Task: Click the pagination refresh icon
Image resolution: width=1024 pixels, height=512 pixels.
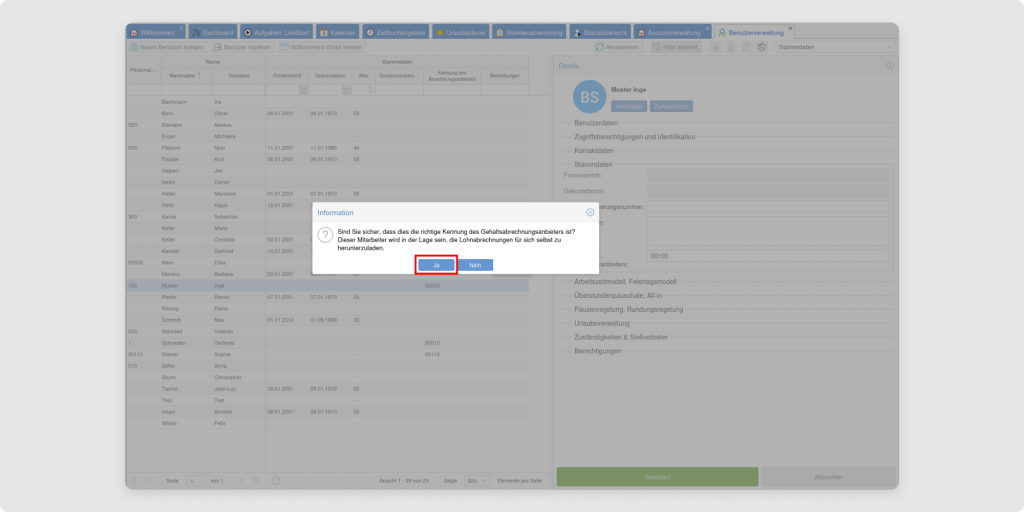Action: 276,481
